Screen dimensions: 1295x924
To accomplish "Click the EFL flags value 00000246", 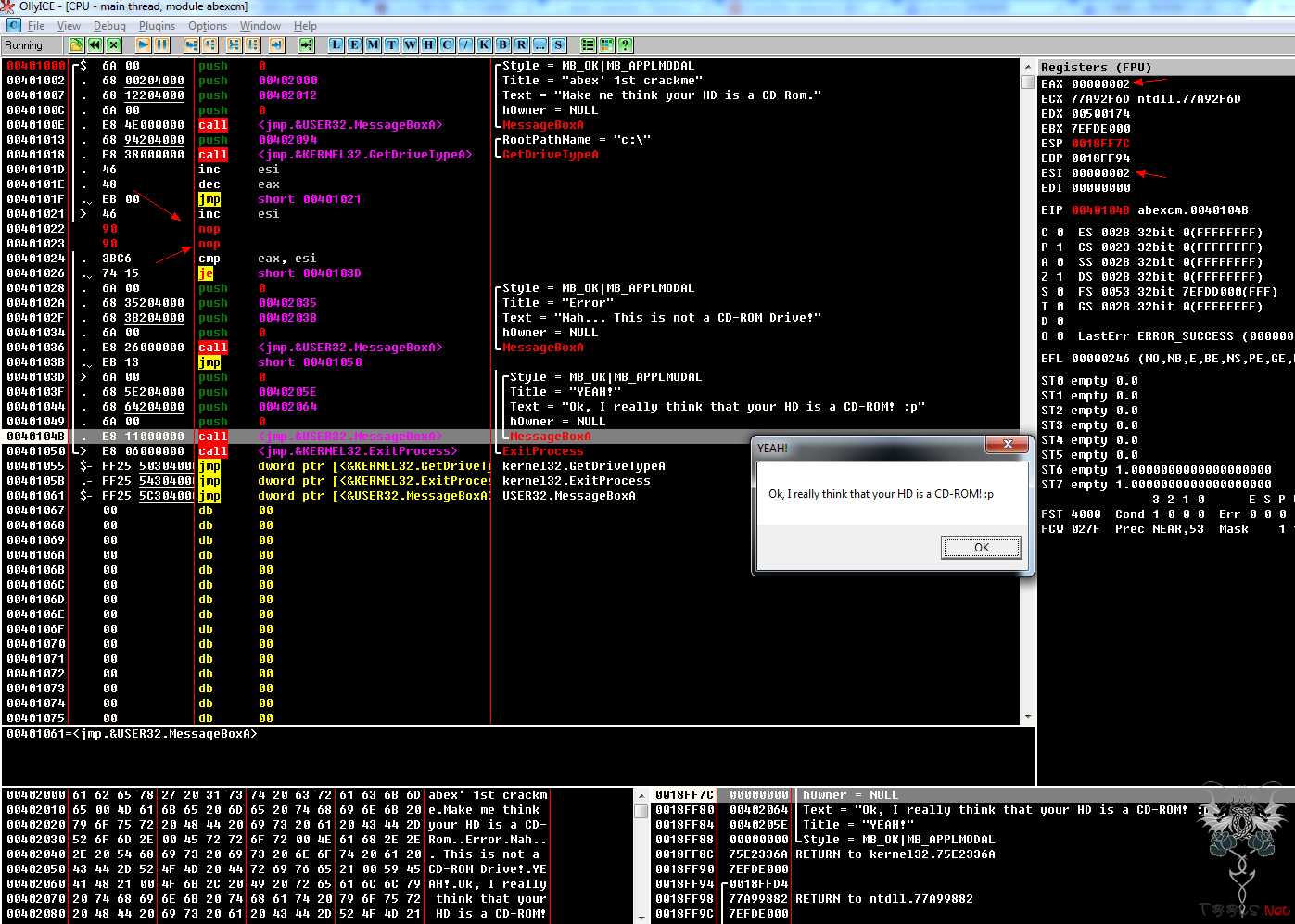I will pos(1100,359).
